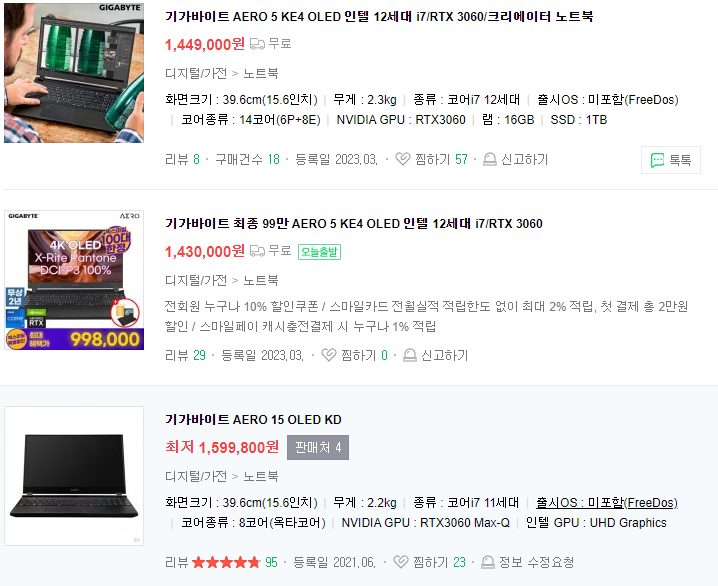
Task: Open the 4K OLED 998,000 promo thumbnail
Action: [x=74, y=280]
